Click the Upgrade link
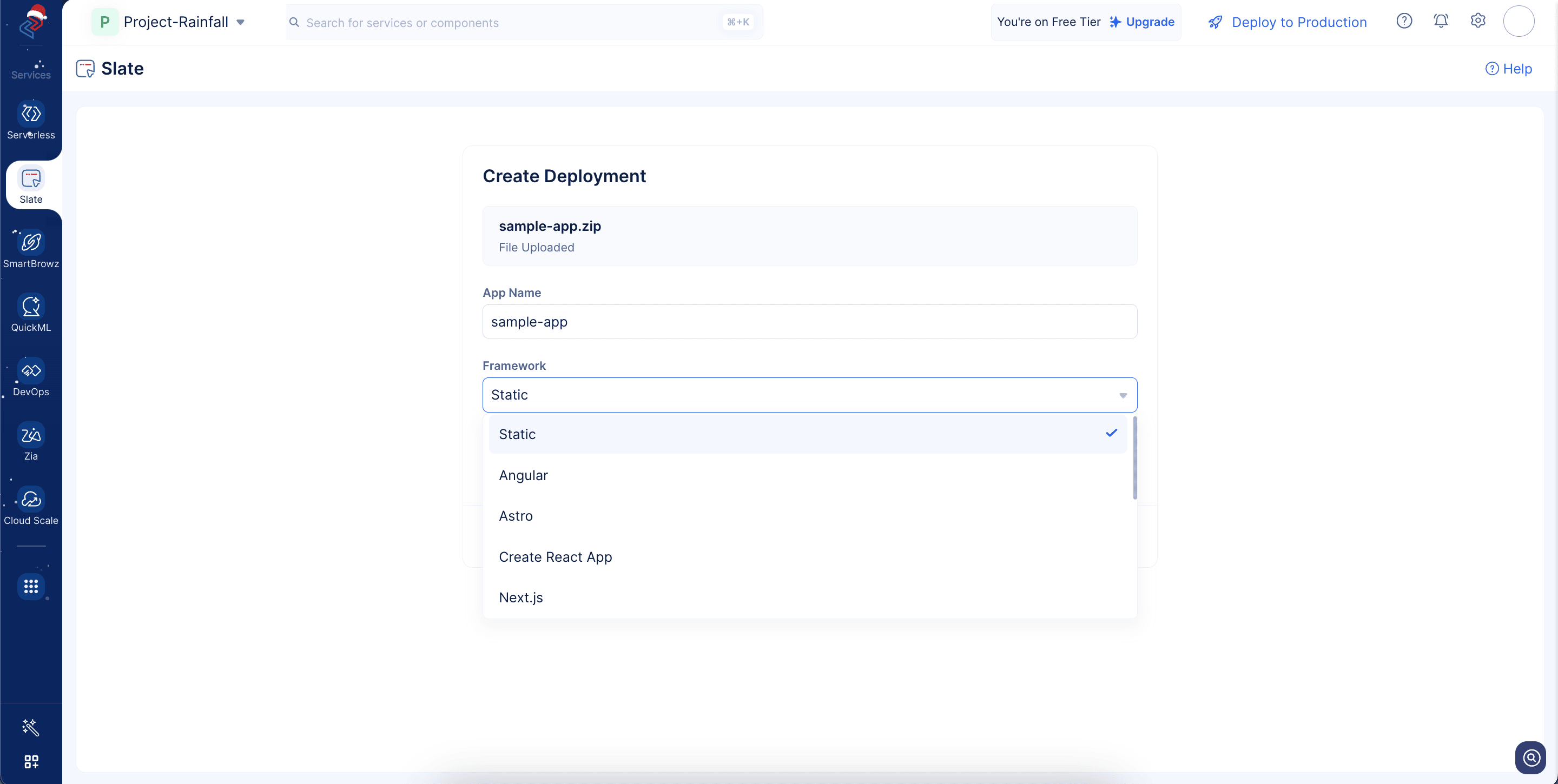Screen dimensions: 1558x784 point(1141,22)
